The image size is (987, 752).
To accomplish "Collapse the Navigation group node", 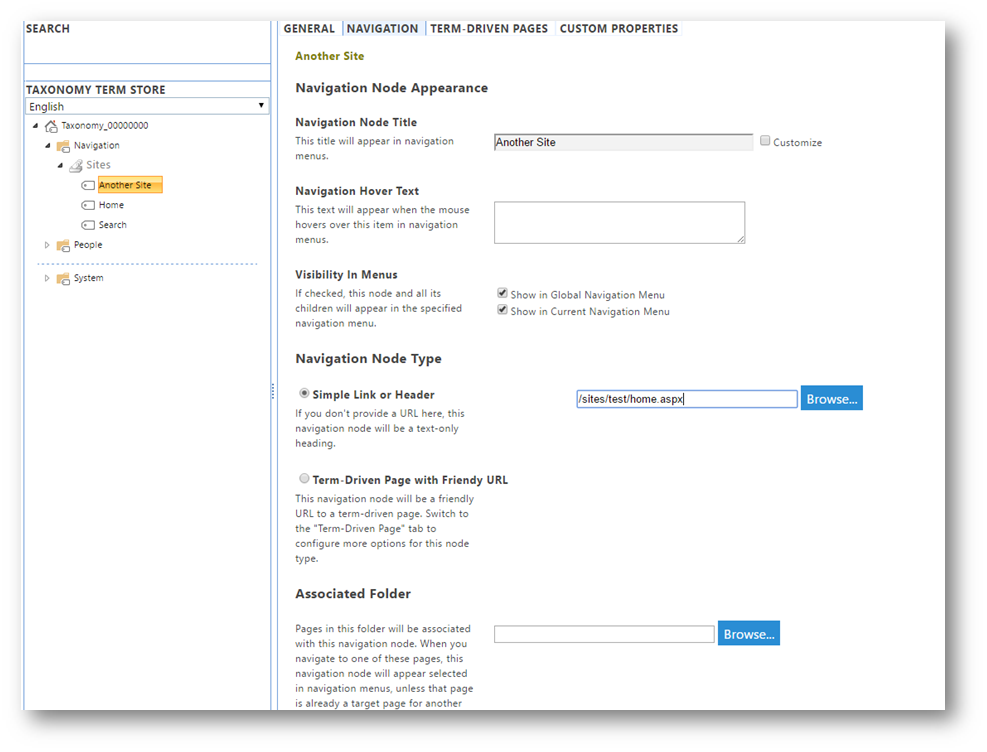I will tap(48, 146).
